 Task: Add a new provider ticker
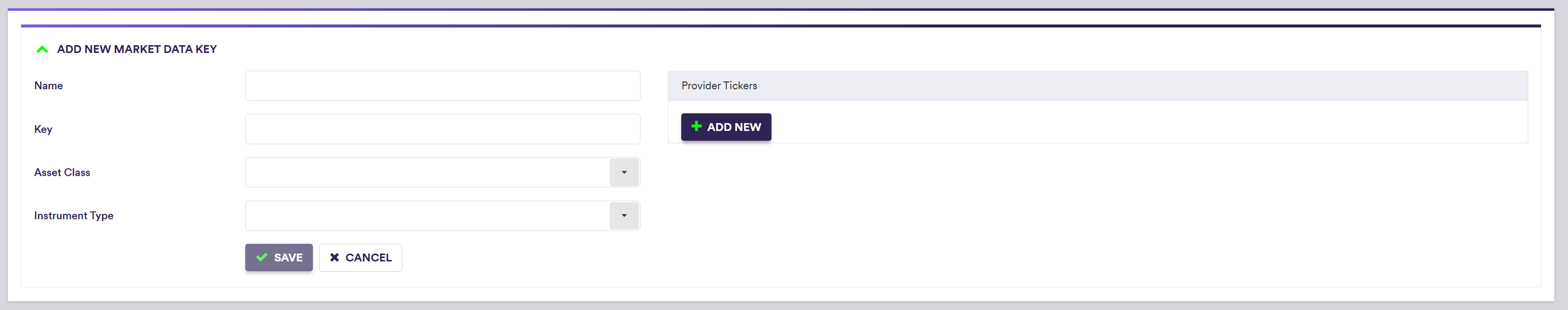pyautogui.click(x=725, y=128)
